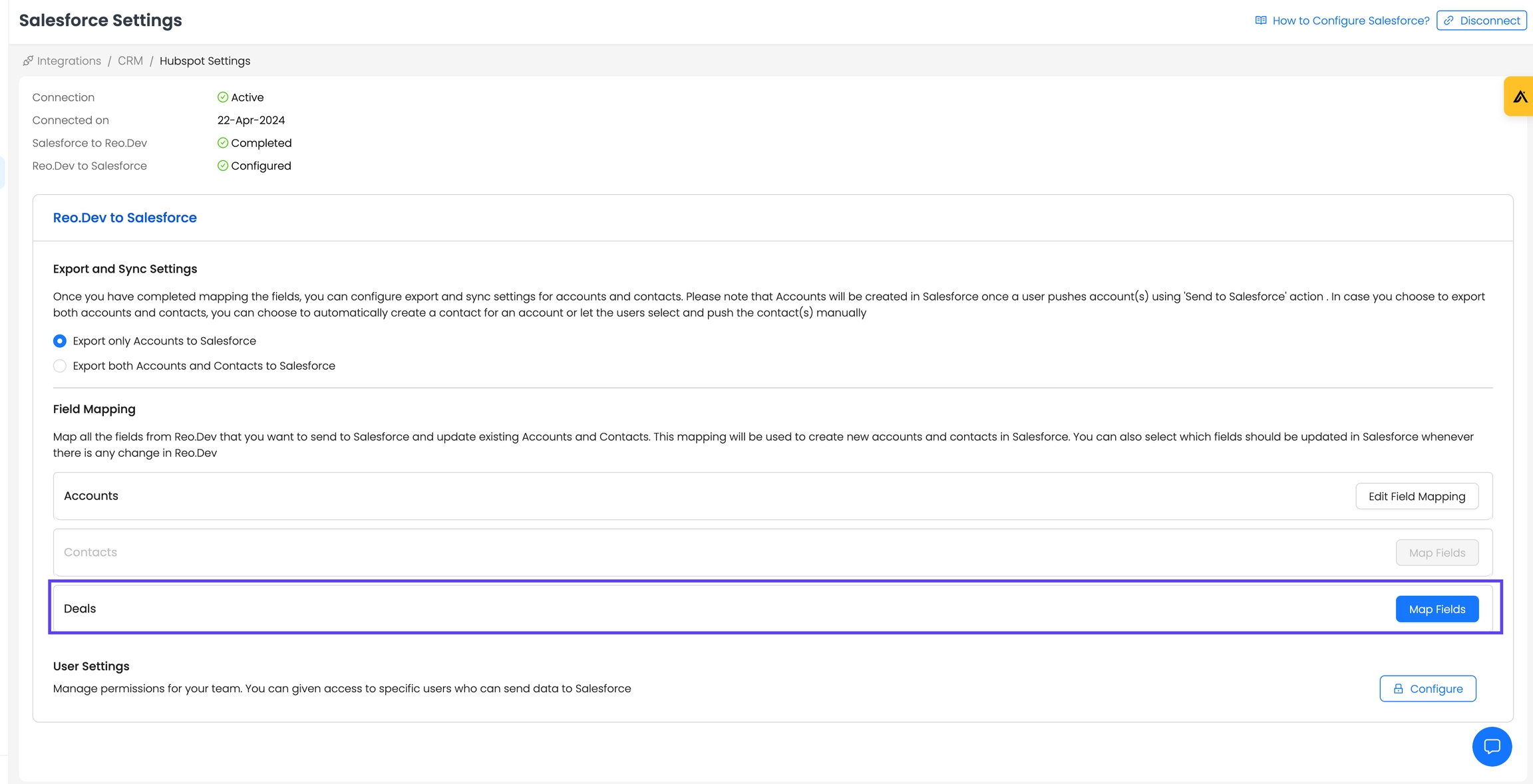Click the yellow side widget icon
This screenshot has height=784, width=1533.
click(x=1520, y=96)
